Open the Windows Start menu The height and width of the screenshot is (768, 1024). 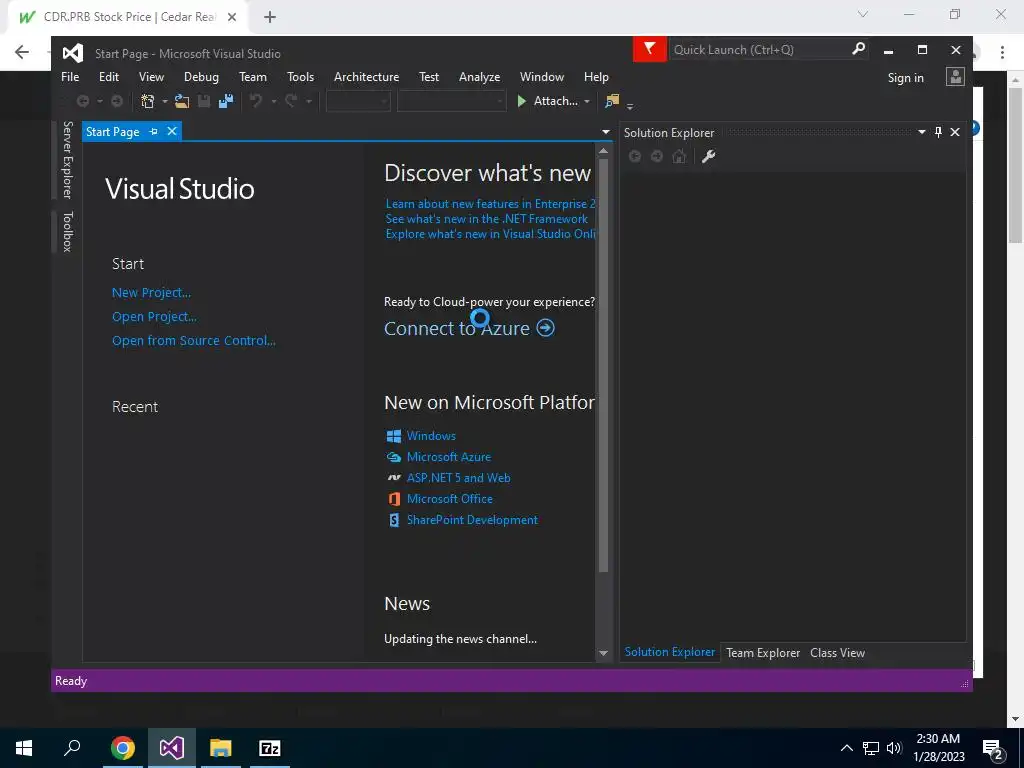click(x=24, y=748)
